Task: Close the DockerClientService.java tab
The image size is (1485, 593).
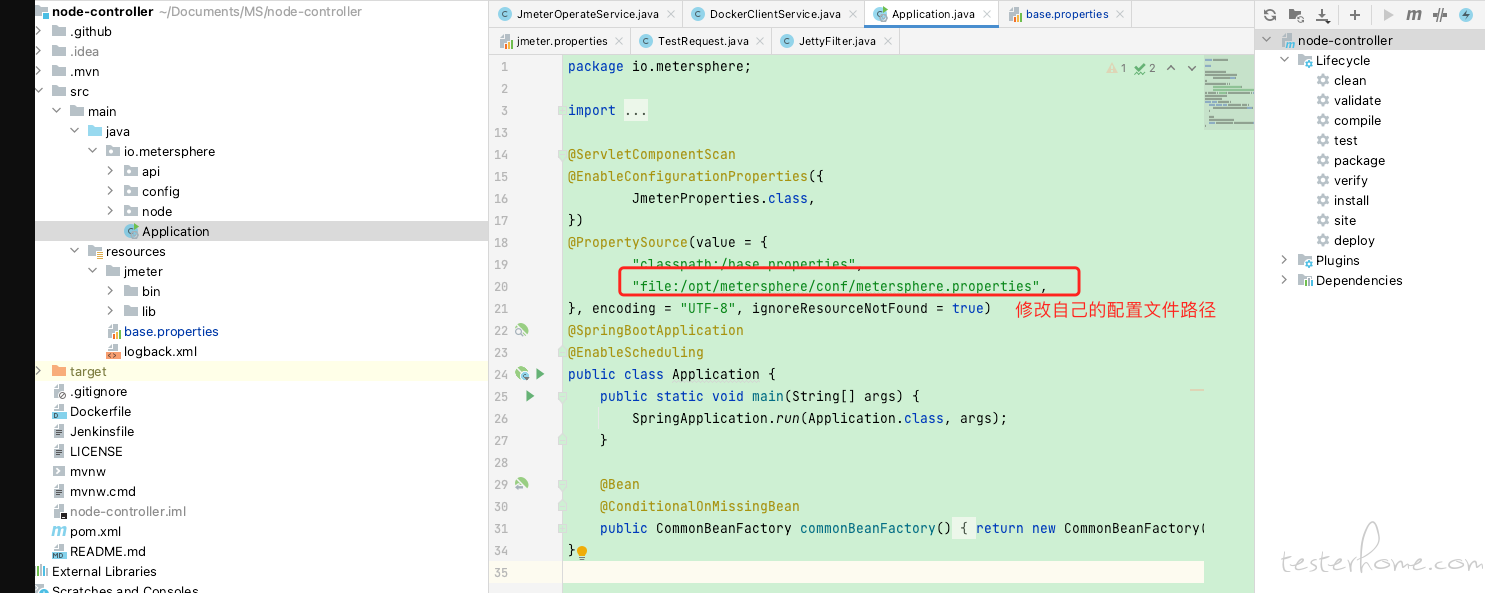Action: click(852, 15)
